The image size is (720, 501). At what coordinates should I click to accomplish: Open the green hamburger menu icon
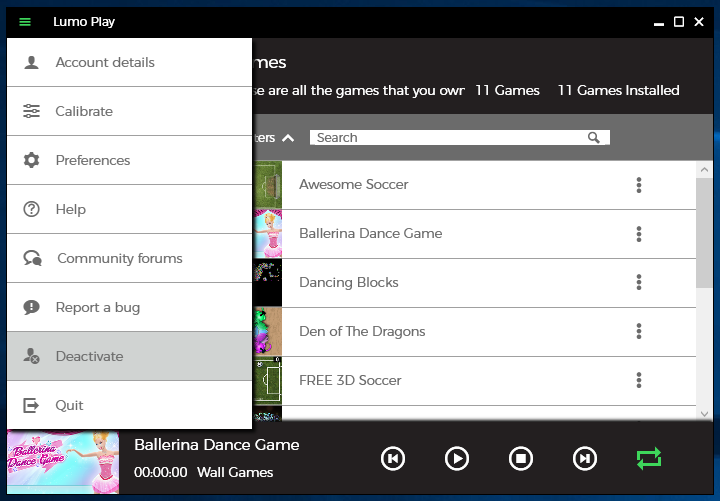pos(25,22)
